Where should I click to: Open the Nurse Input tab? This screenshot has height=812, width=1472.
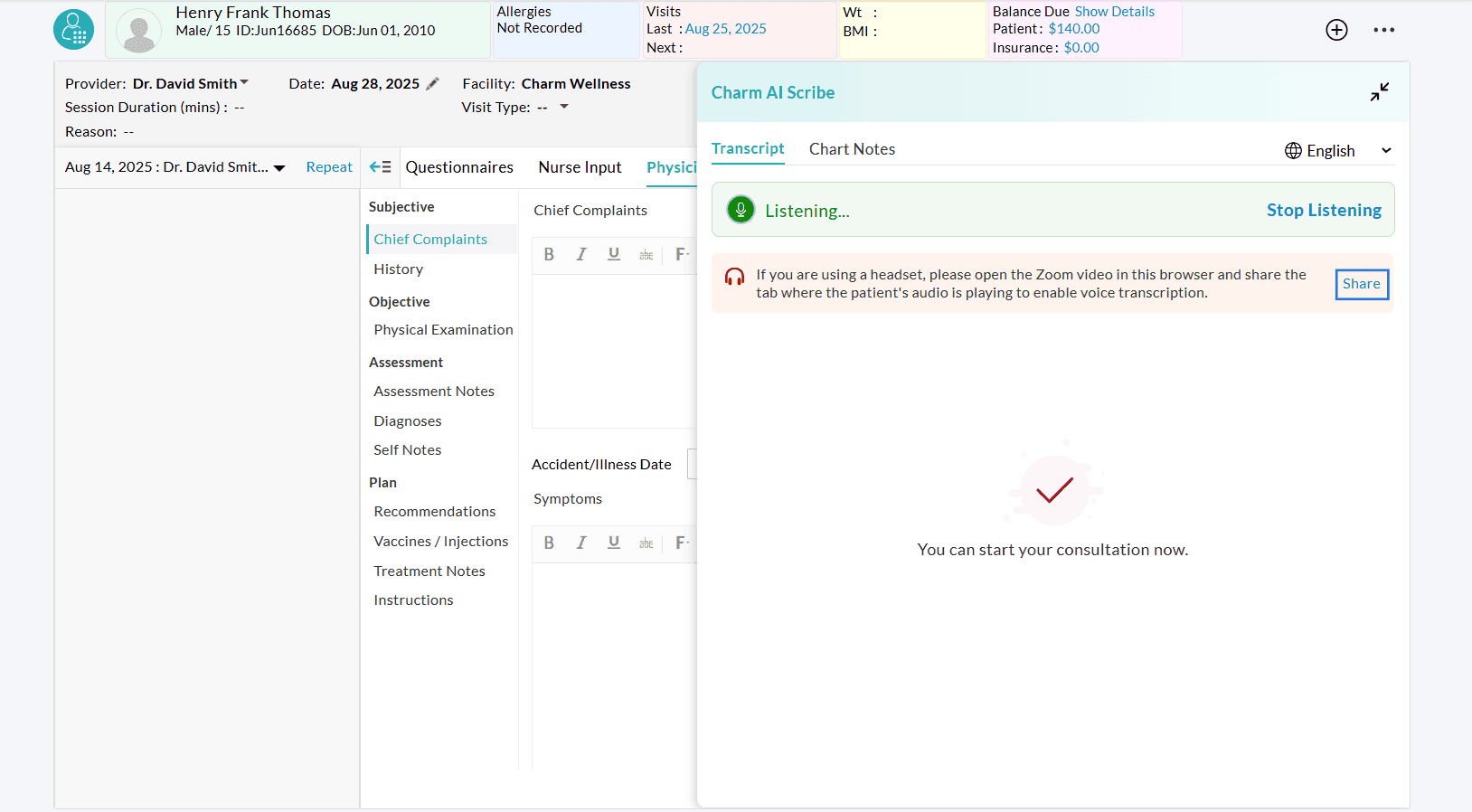pyautogui.click(x=580, y=167)
